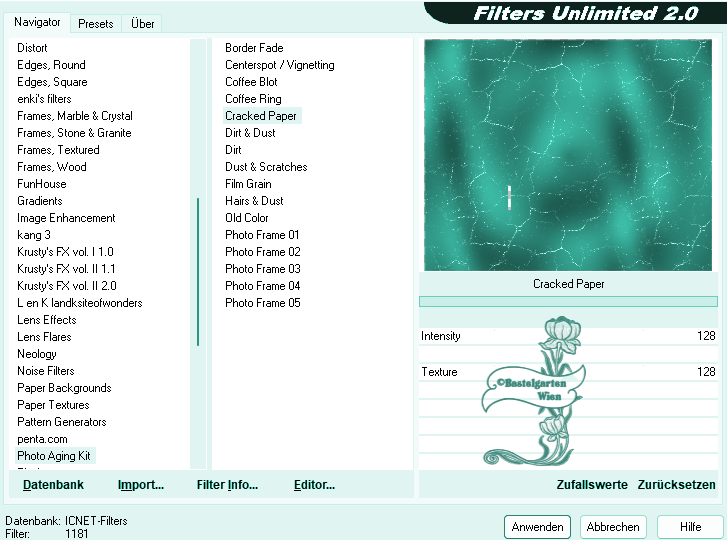Screen dimensions: 727x540
Task: Open the Presets tab
Action: (96, 24)
